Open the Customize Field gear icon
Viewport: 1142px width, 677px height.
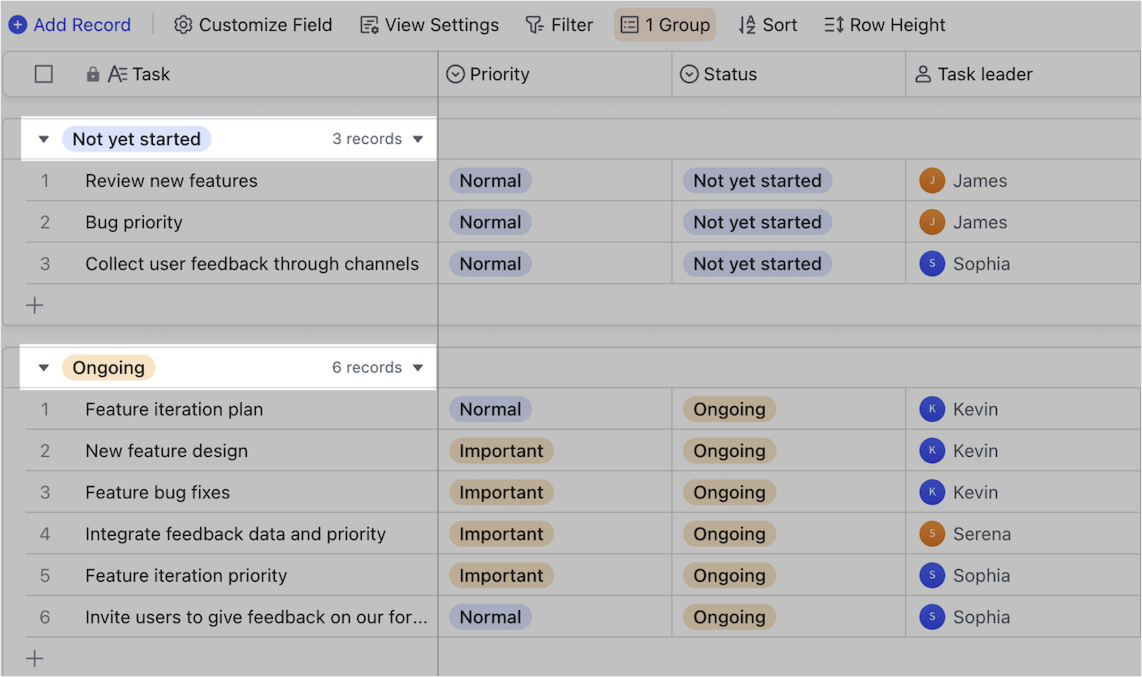tap(183, 25)
